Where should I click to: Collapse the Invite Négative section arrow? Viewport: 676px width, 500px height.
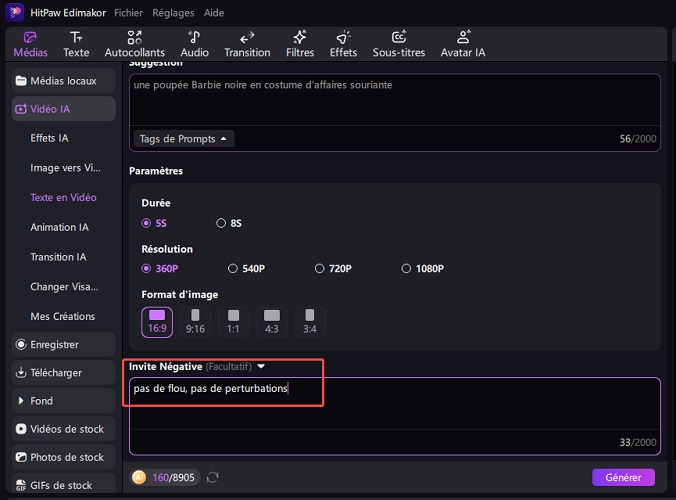click(261, 367)
